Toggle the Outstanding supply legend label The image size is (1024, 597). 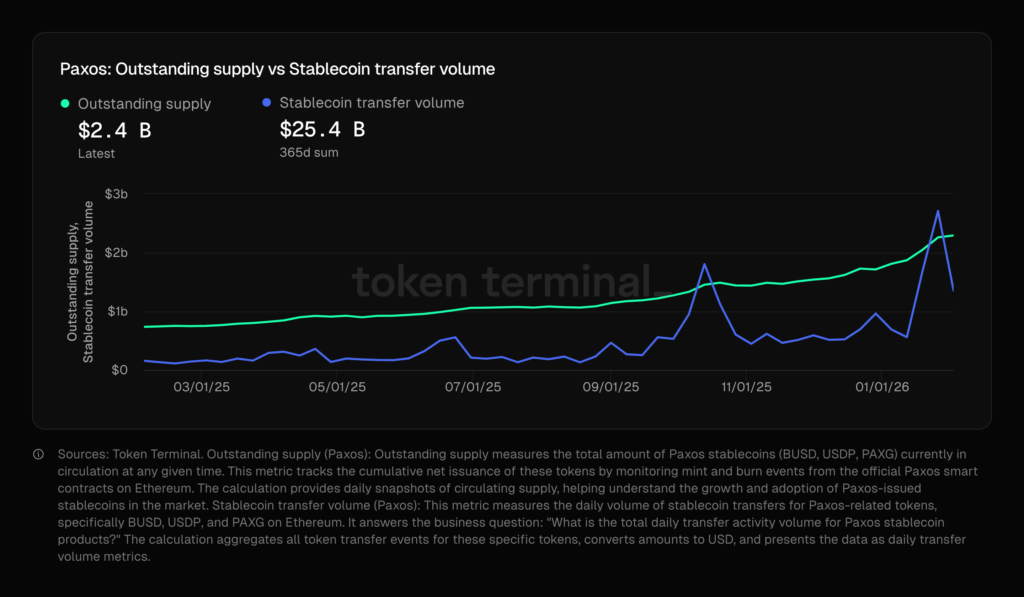tap(144, 103)
